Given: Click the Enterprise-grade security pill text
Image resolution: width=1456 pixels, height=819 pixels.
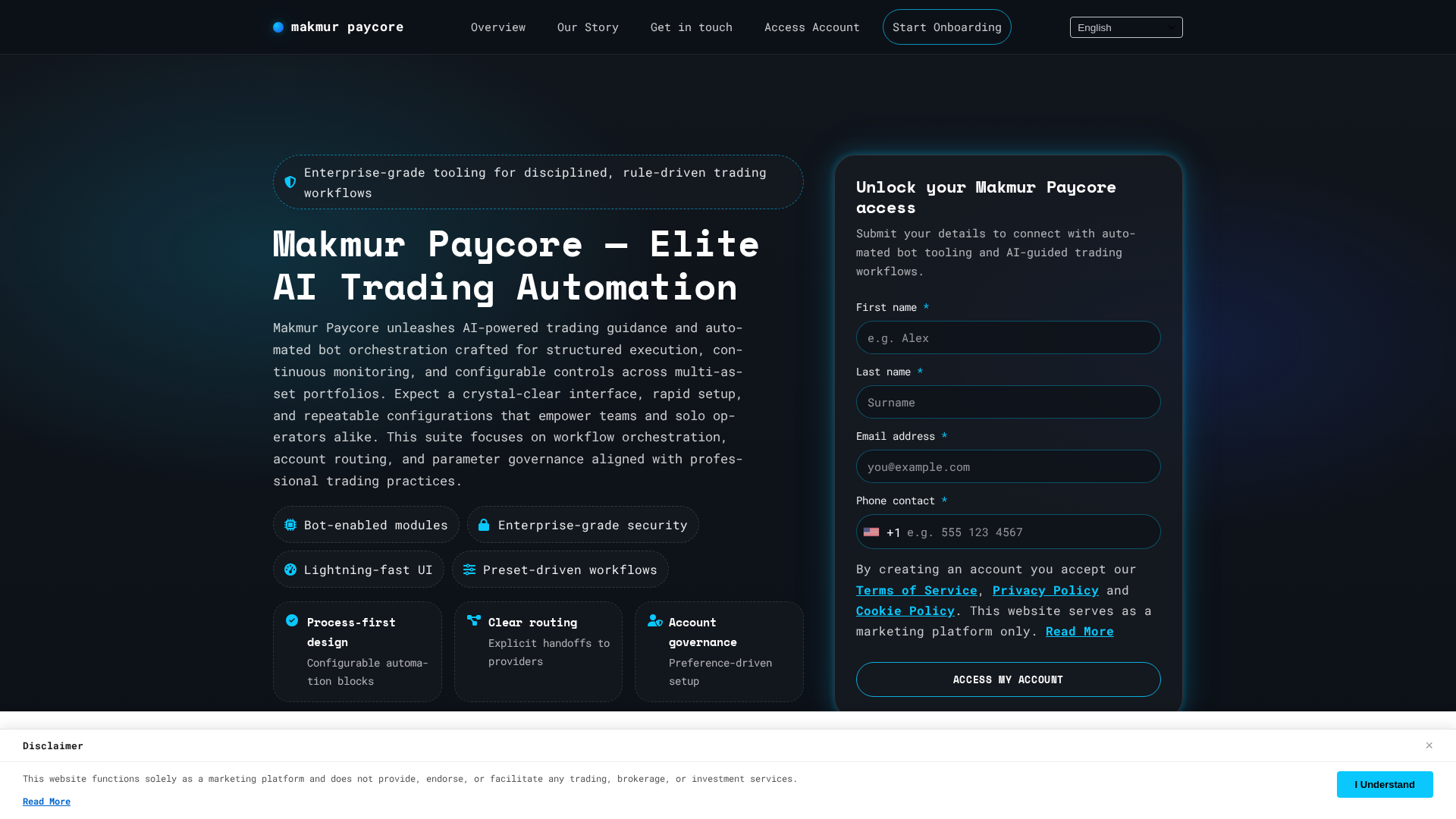Looking at the screenshot, I should click(x=593, y=525).
